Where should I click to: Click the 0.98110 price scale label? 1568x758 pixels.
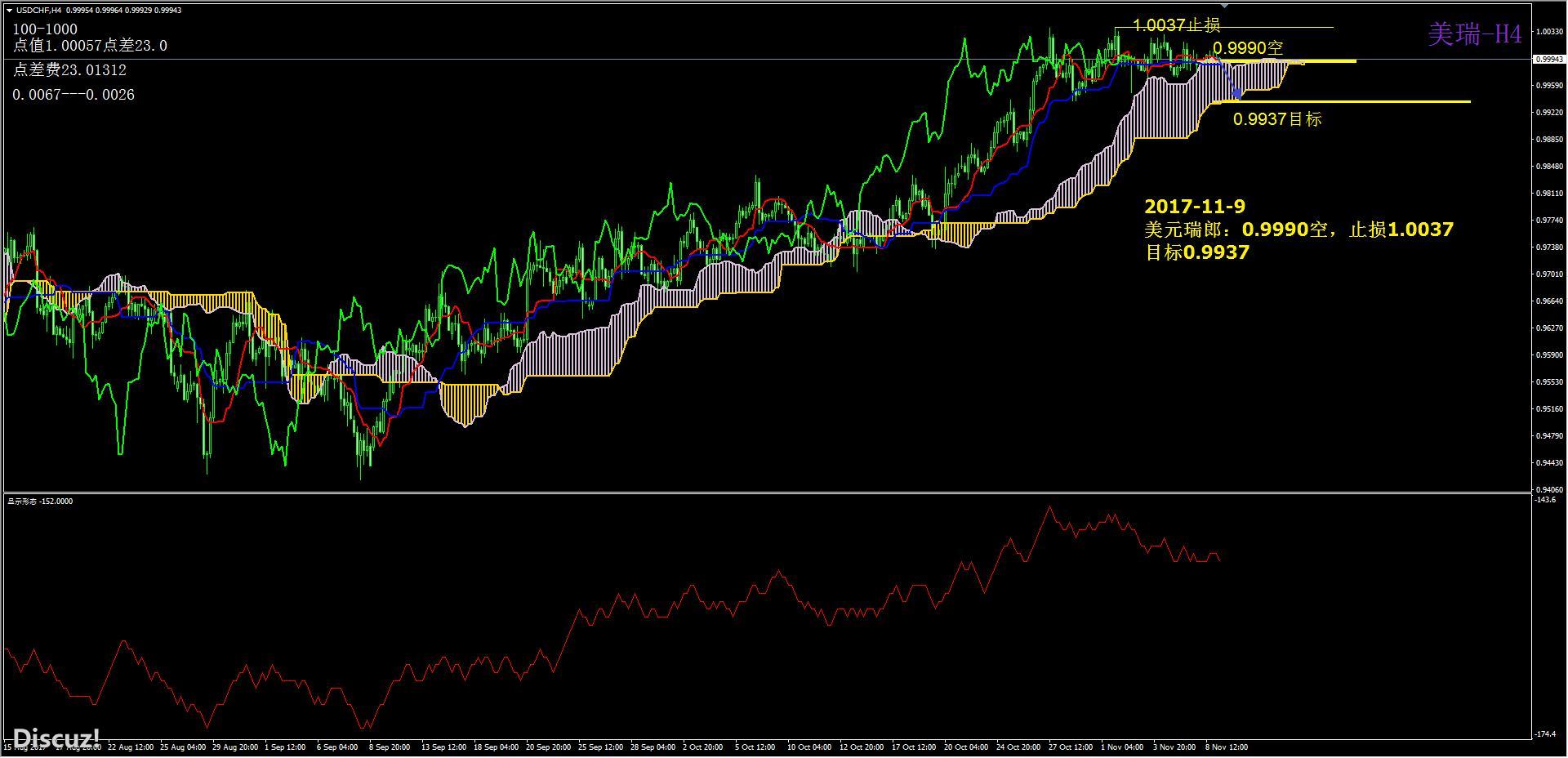click(1549, 194)
